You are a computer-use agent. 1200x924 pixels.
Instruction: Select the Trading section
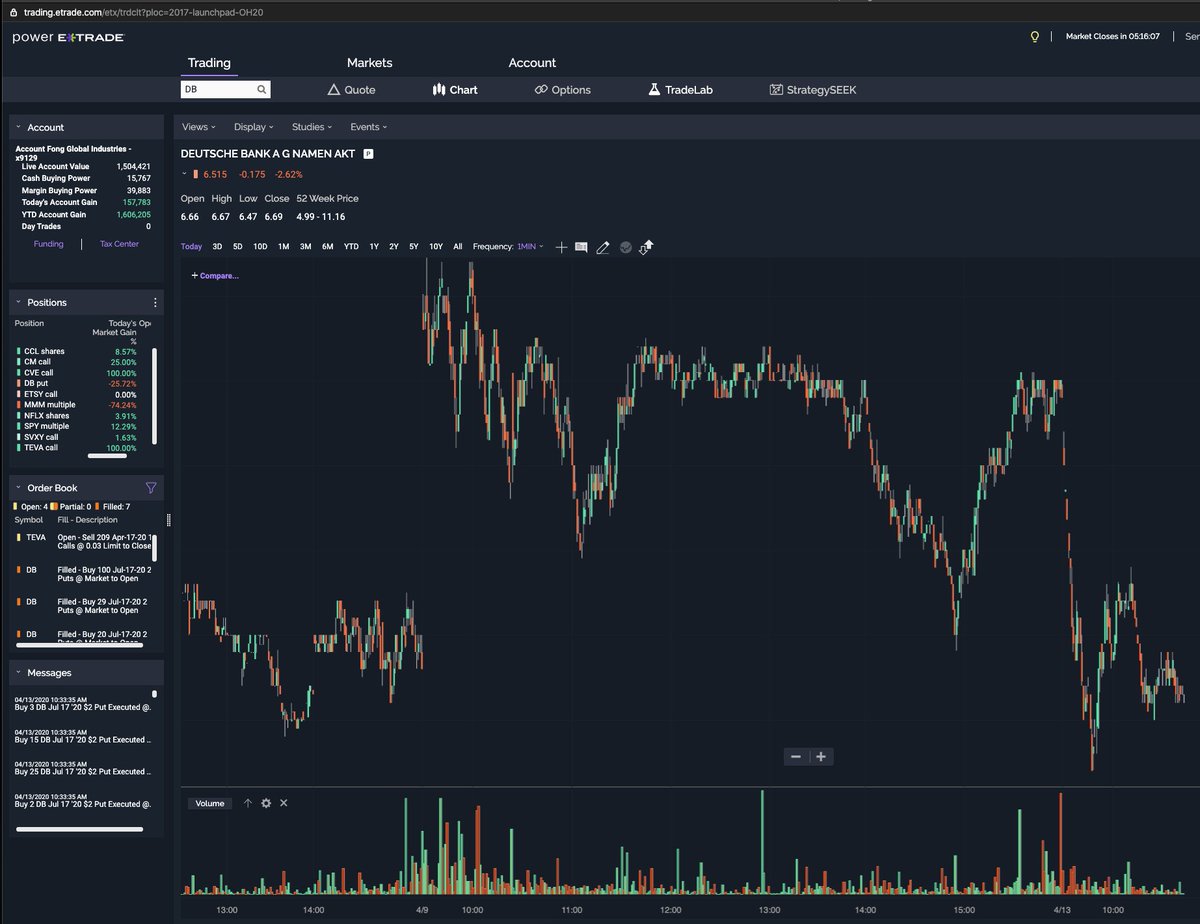[209, 62]
